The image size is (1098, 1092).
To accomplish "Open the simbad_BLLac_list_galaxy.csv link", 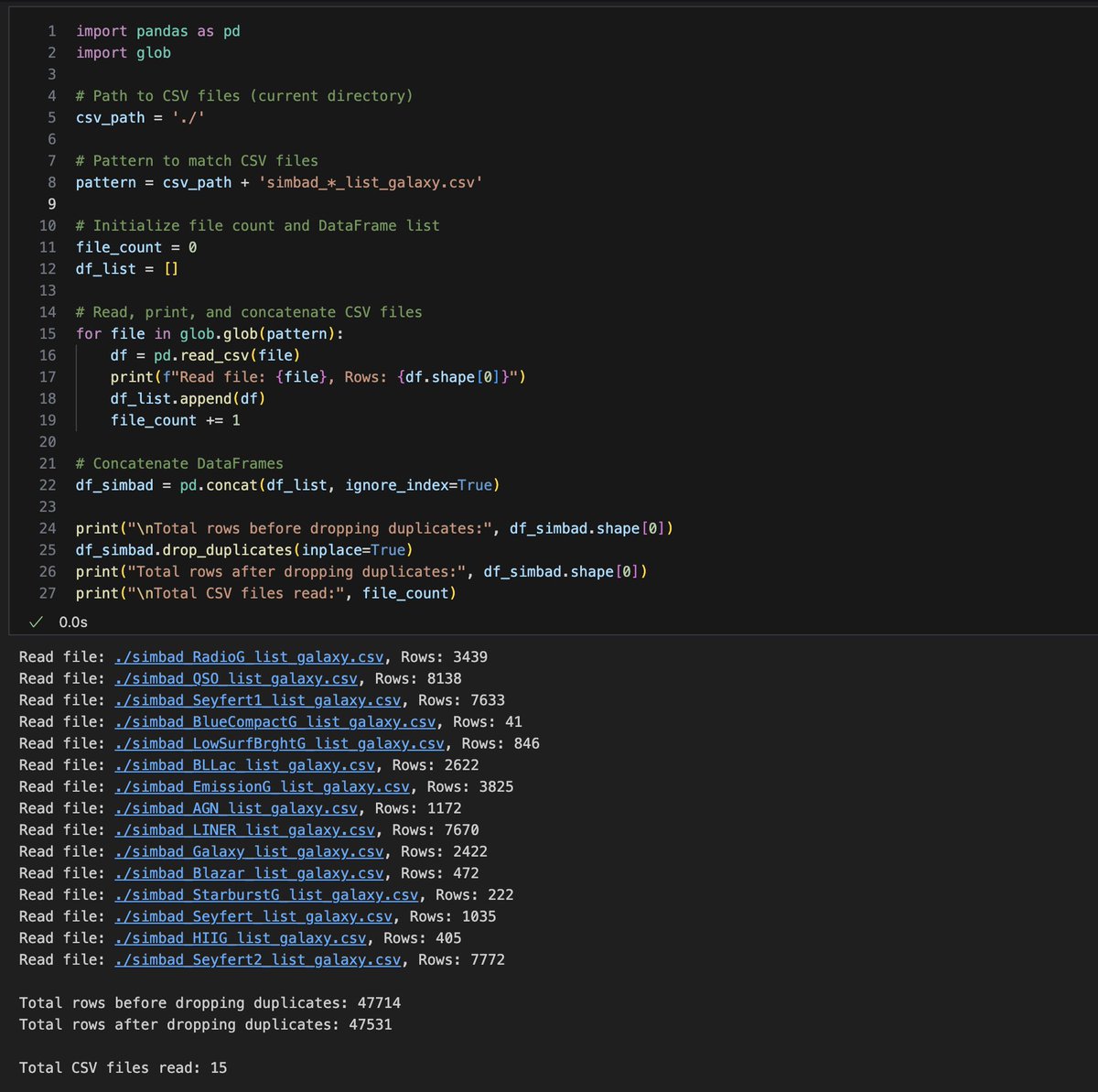I will pyautogui.click(x=245, y=765).
